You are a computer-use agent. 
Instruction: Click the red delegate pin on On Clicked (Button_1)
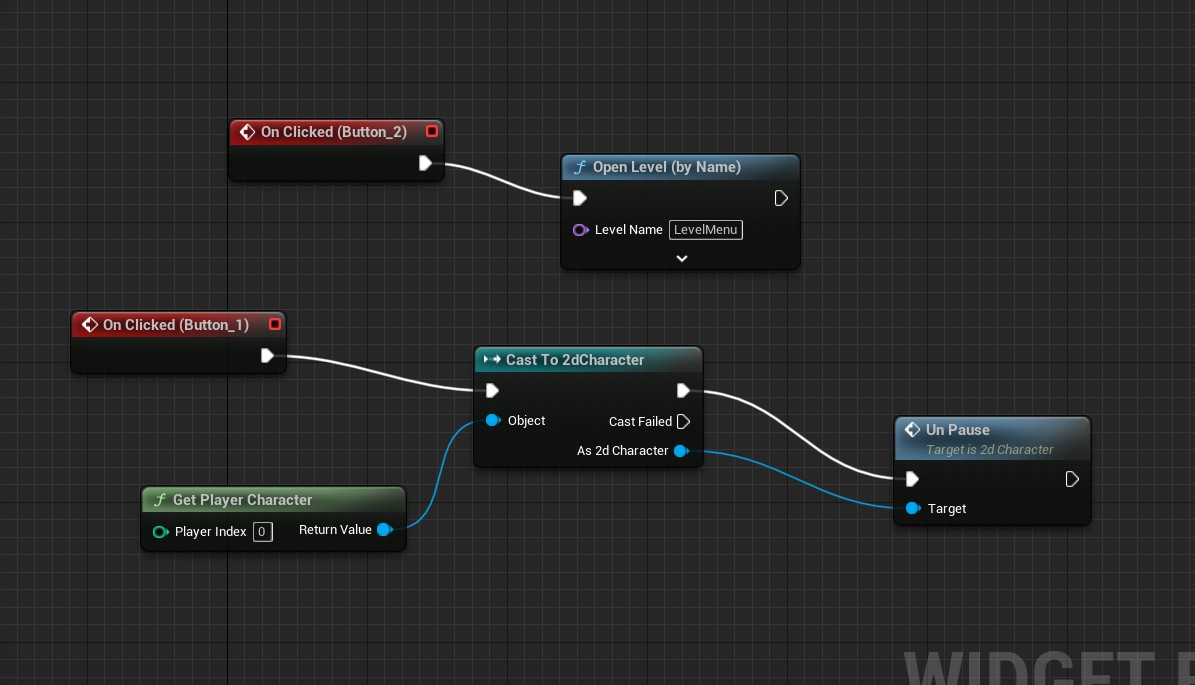275,325
